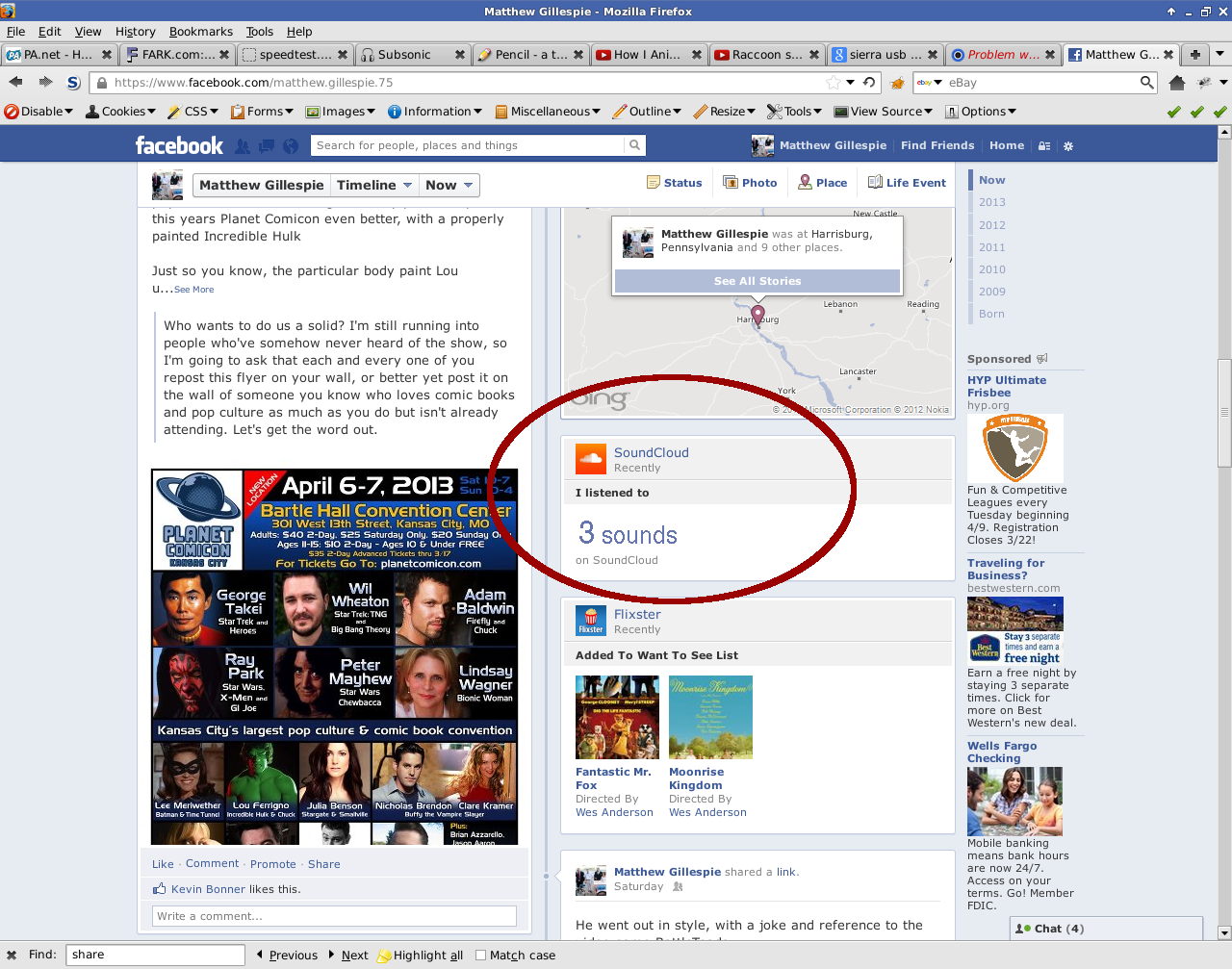Reload the page with the refresh icon
Viewport: 1232px width, 969px height.
pos(869,83)
